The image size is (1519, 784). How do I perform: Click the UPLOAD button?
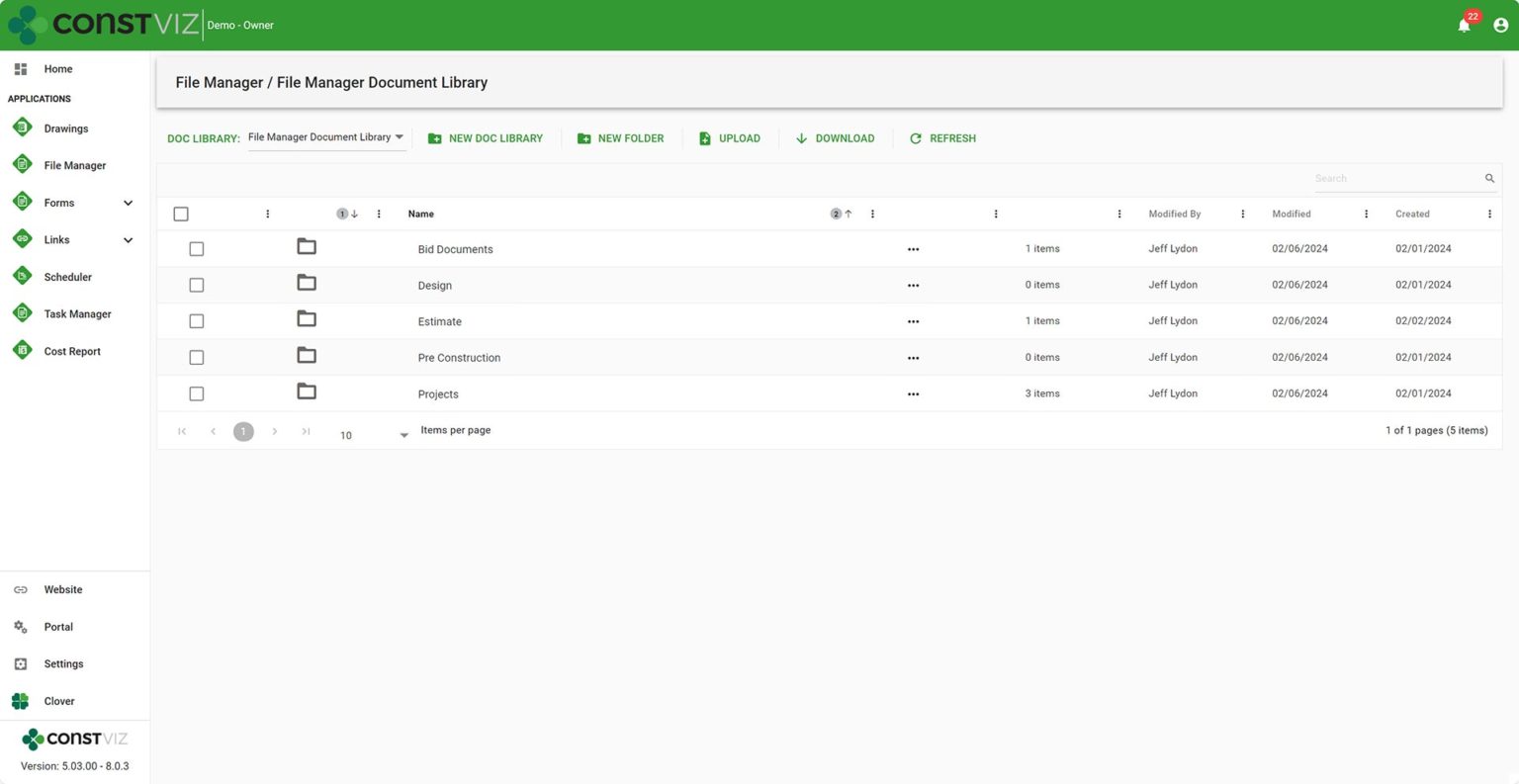pyautogui.click(x=730, y=137)
